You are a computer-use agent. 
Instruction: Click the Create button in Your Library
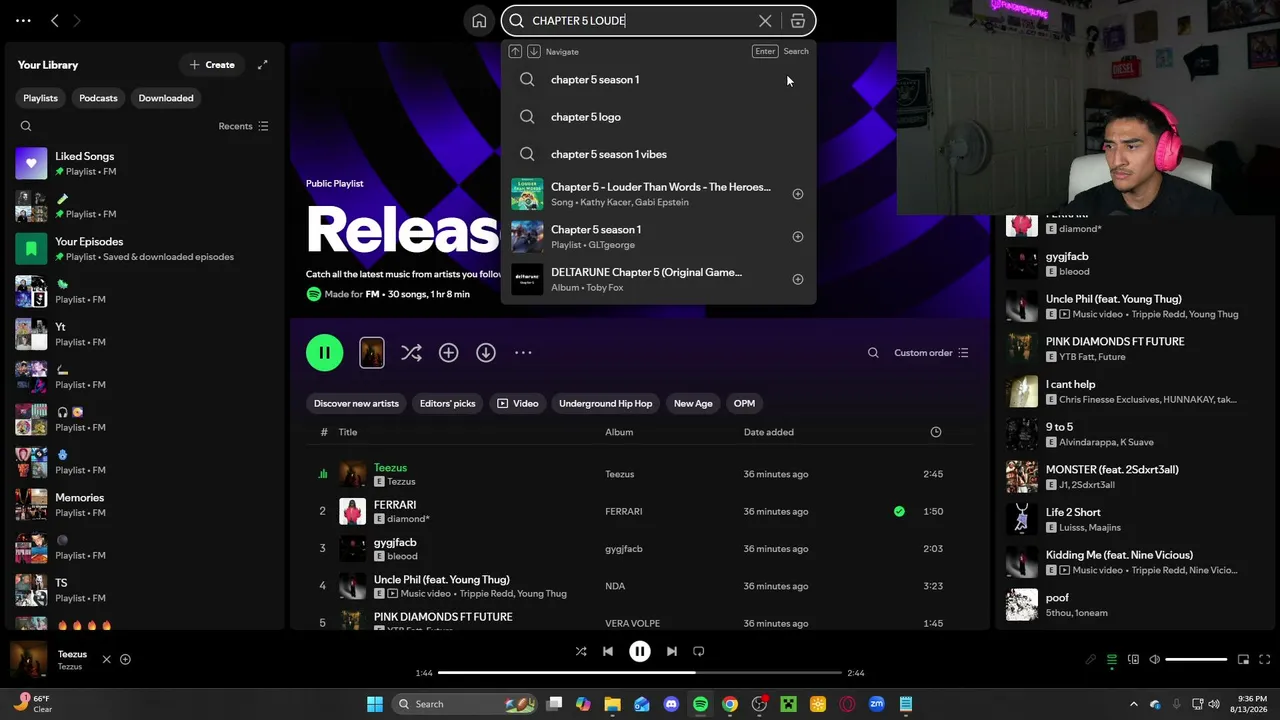point(212,65)
